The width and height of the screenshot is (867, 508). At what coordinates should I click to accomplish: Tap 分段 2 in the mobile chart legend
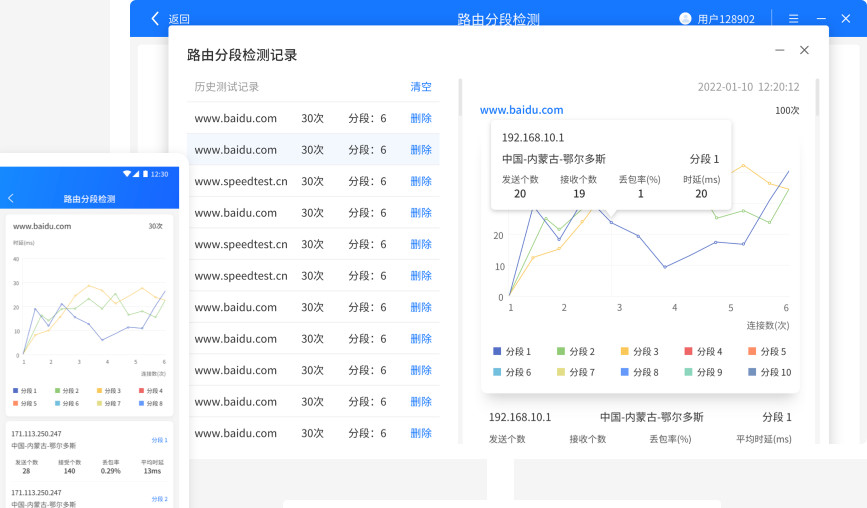click(67, 390)
